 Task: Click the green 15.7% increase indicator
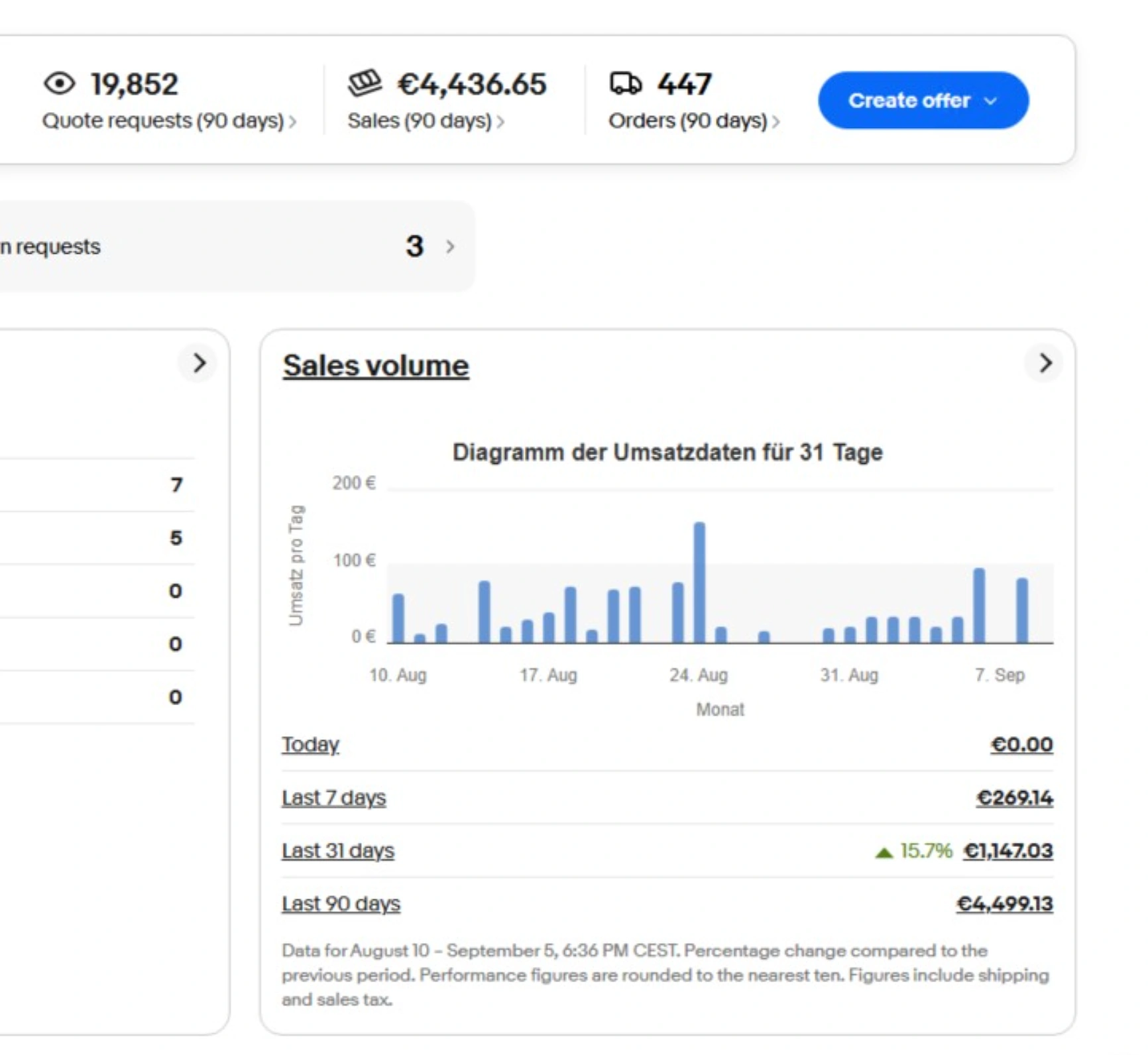(x=914, y=851)
